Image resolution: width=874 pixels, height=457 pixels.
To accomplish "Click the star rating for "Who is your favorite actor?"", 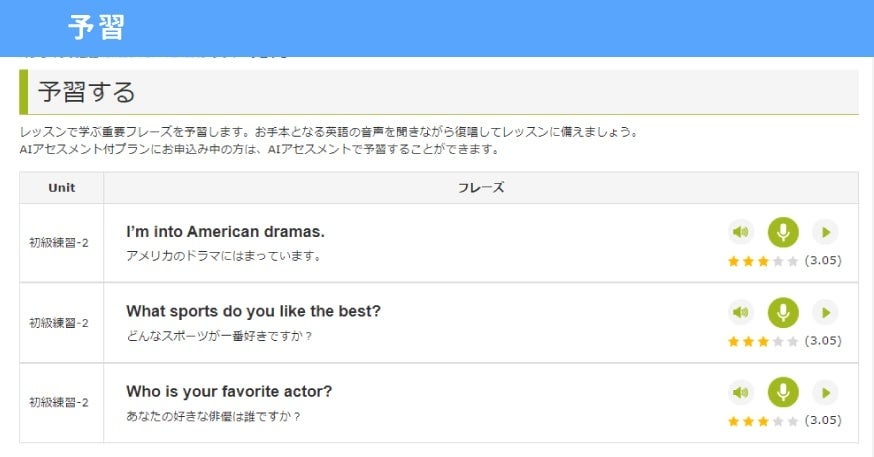I will (763, 421).
